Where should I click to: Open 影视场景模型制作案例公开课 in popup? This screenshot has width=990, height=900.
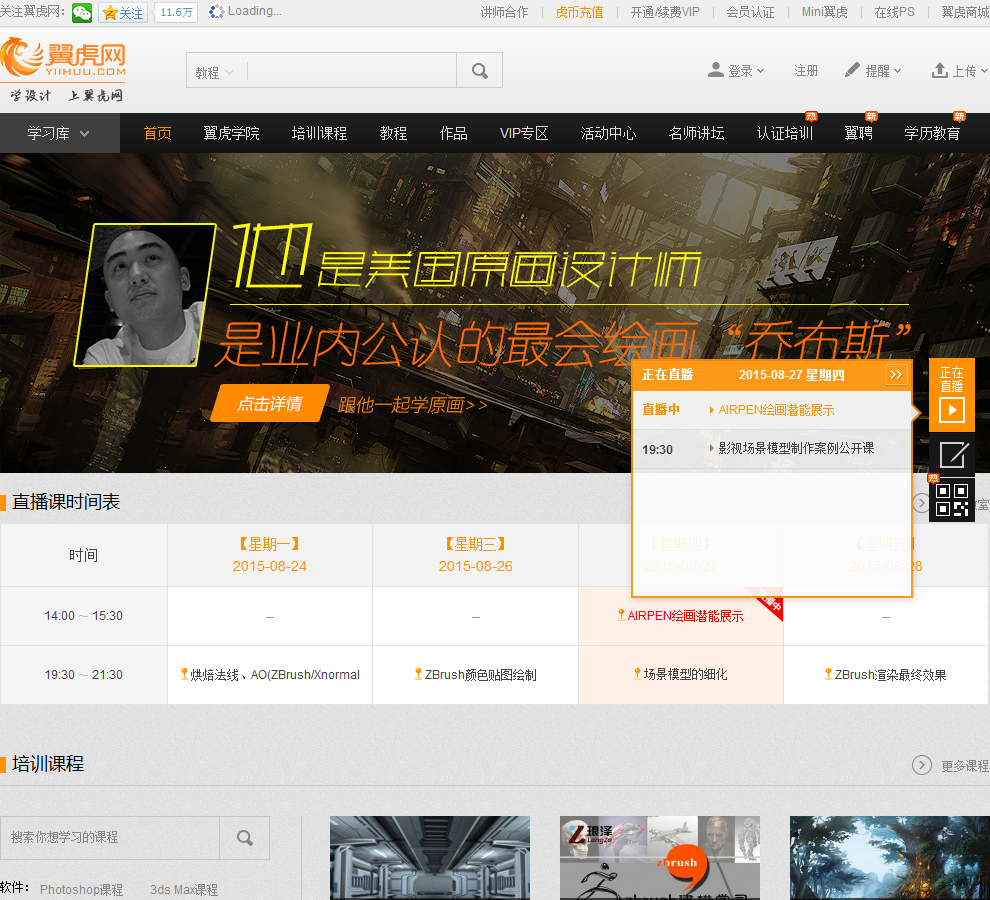click(796, 448)
